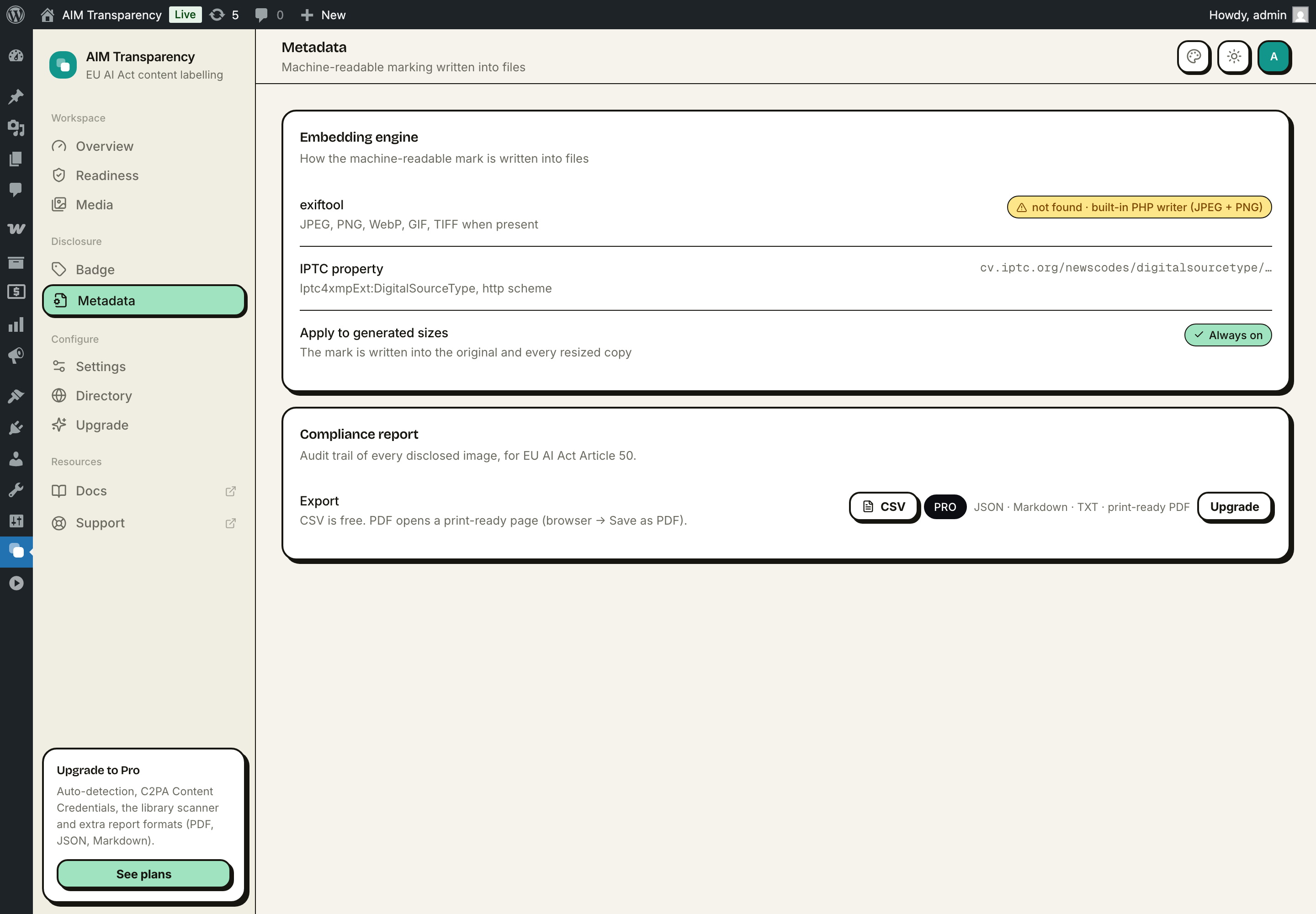Click the PRO badge next to CSV
This screenshot has width=1316, height=914.
point(945,507)
